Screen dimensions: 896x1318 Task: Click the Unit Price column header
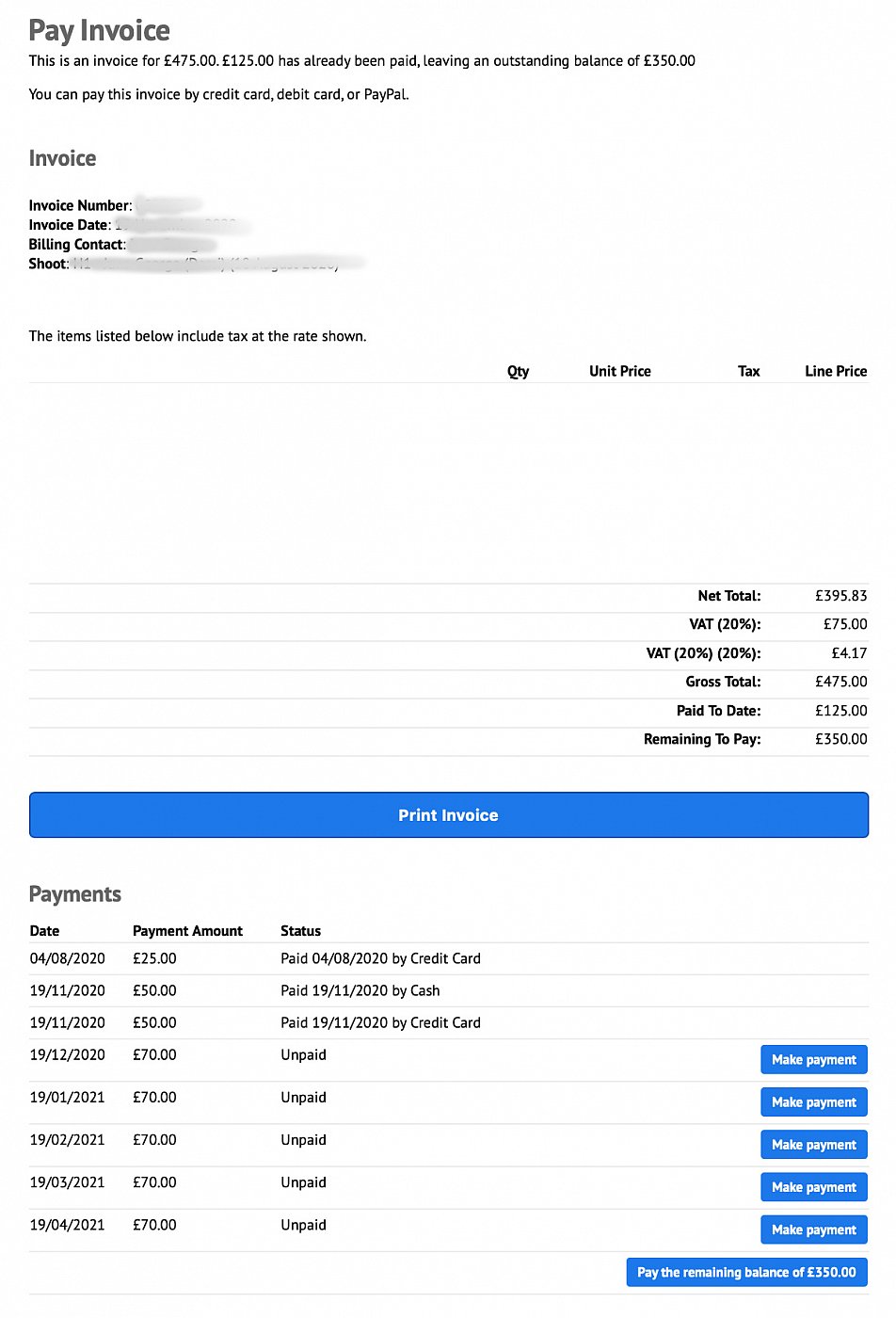tap(619, 371)
